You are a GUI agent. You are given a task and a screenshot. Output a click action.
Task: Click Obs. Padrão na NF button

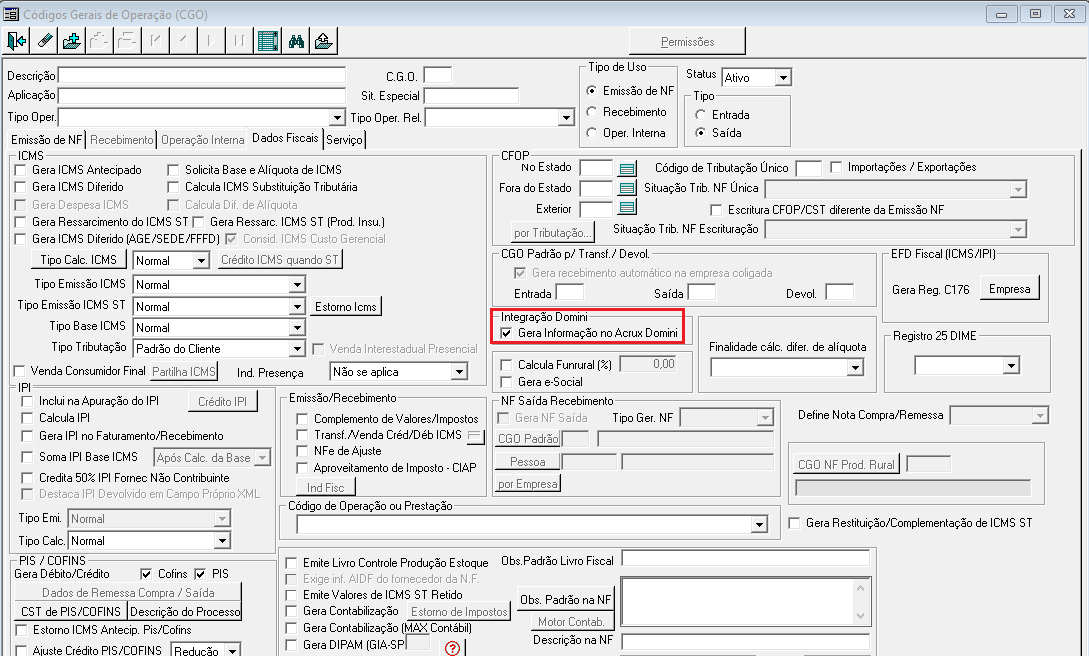(x=565, y=600)
